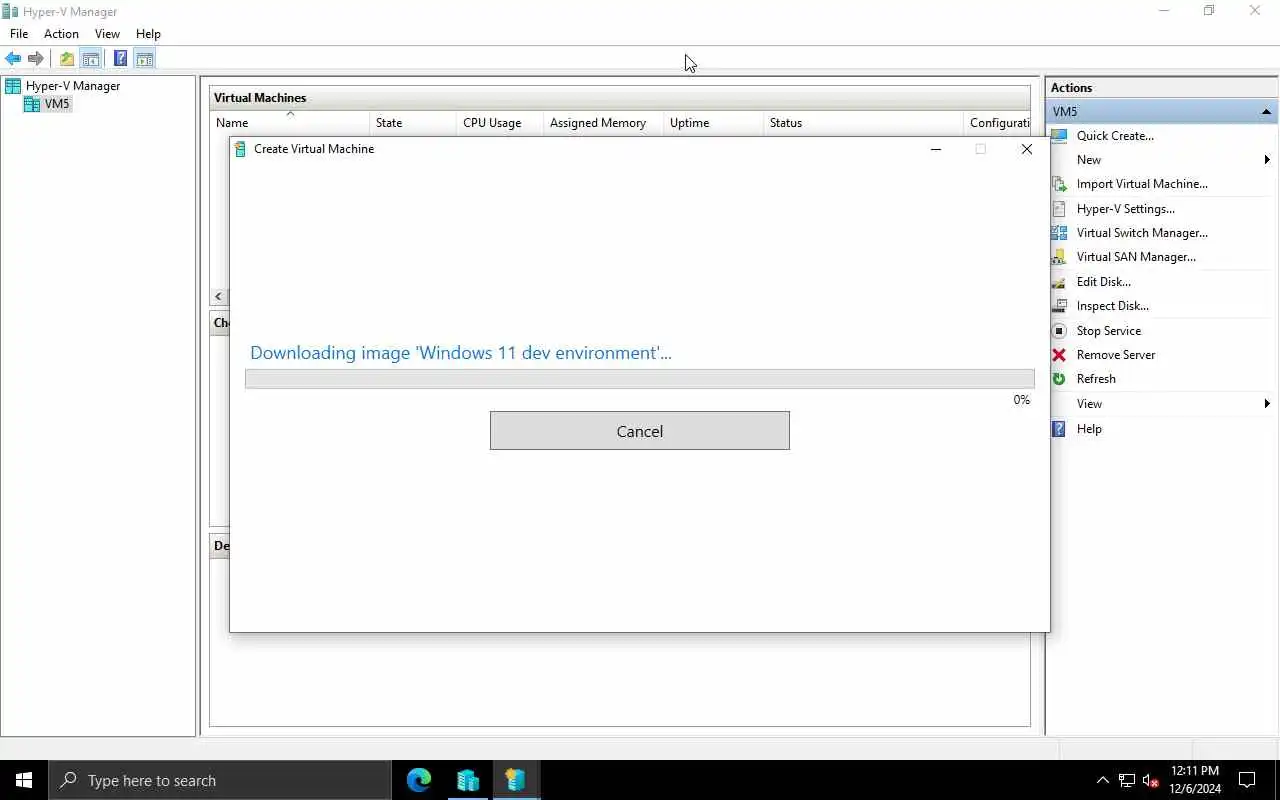Toggle the Show/Hide Action Pane icon

click(145, 59)
